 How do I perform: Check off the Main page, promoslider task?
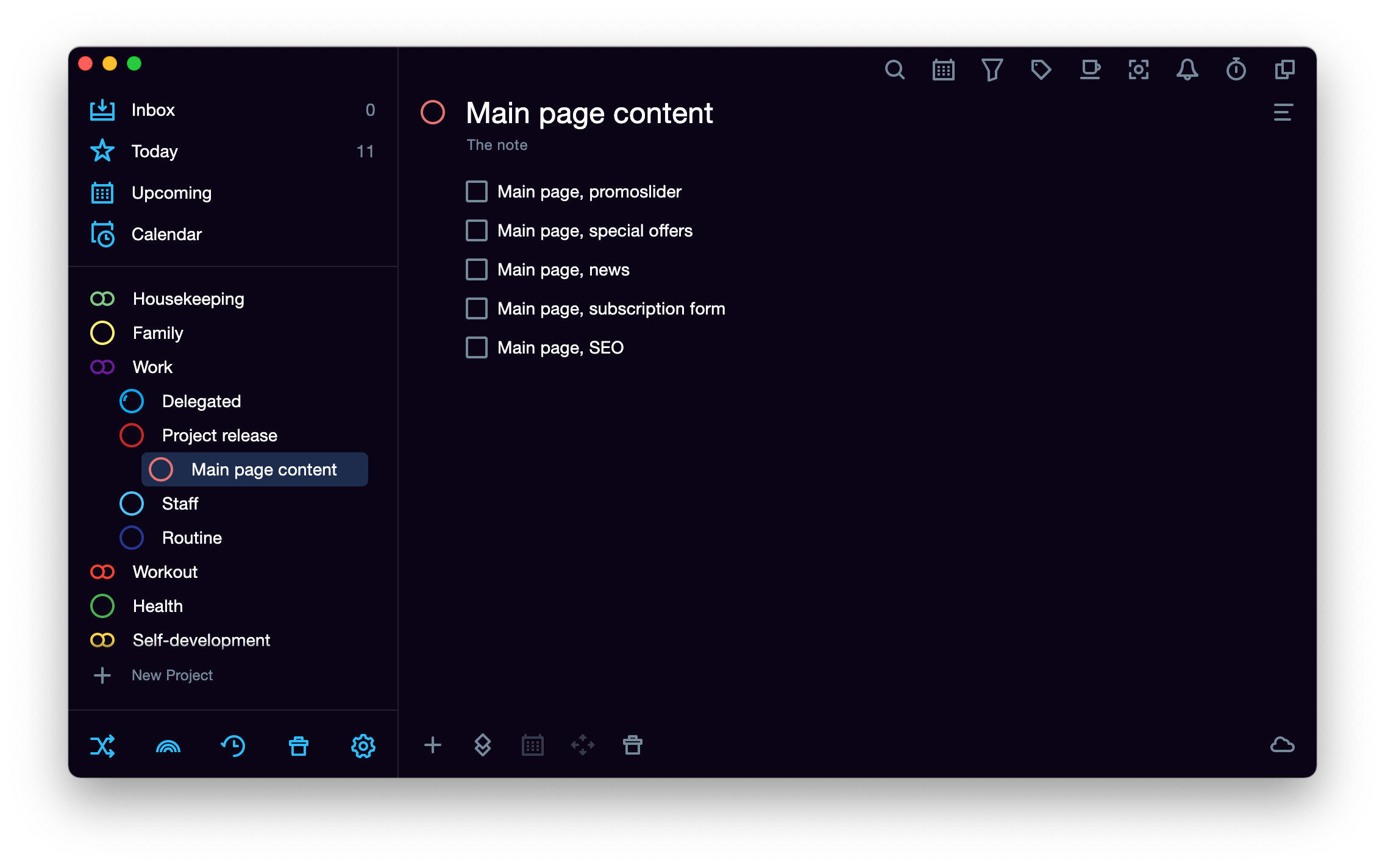476,191
